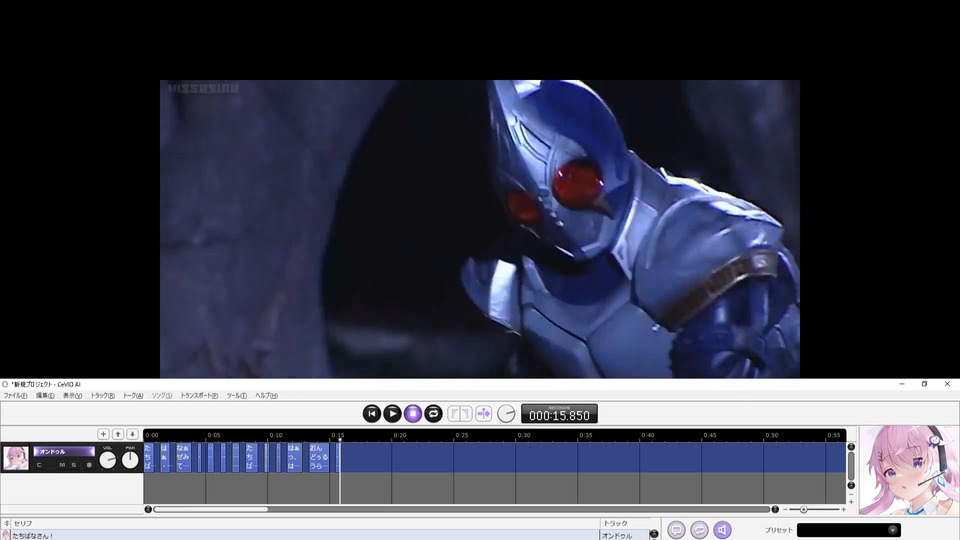Click the gear icon on オンドゥル track
Image resolution: width=960 pixels, height=540 pixels.
89,465
